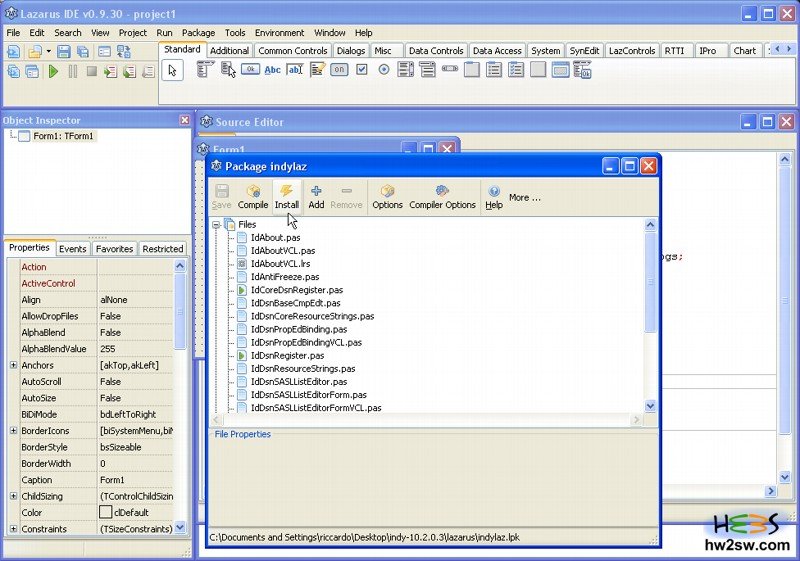
Task: Click the Color clDefault swatch
Action: coord(106,512)
